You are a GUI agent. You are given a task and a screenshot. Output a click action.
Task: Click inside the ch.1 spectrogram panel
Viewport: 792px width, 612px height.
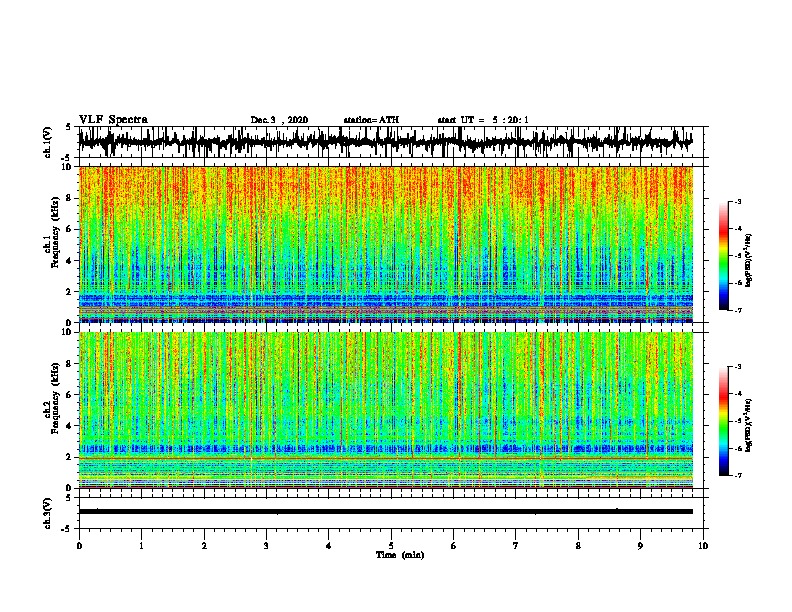[x=386, y=244]
